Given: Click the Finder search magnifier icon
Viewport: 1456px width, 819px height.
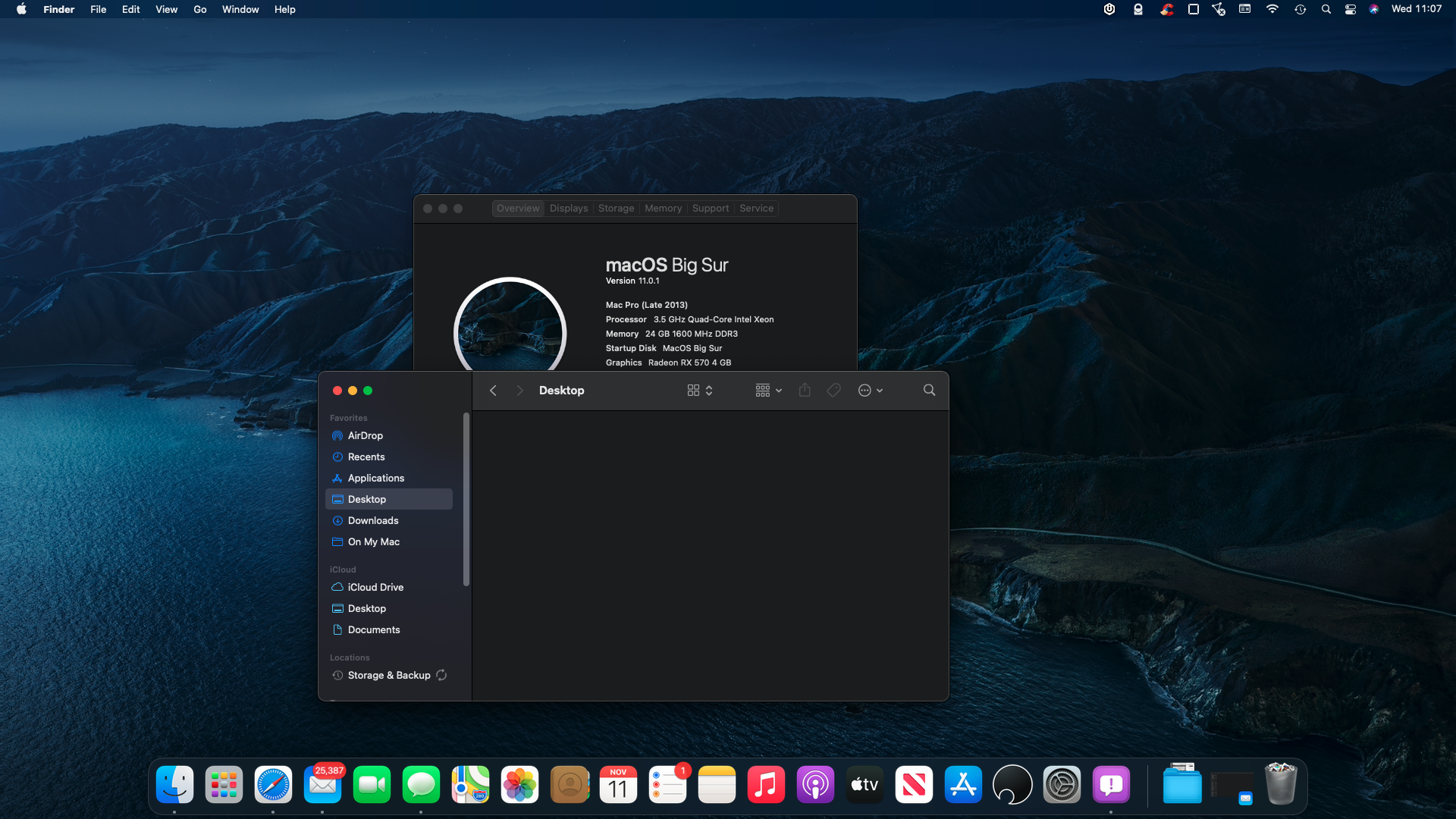Looking at the screenshot, I should (929, 390).
